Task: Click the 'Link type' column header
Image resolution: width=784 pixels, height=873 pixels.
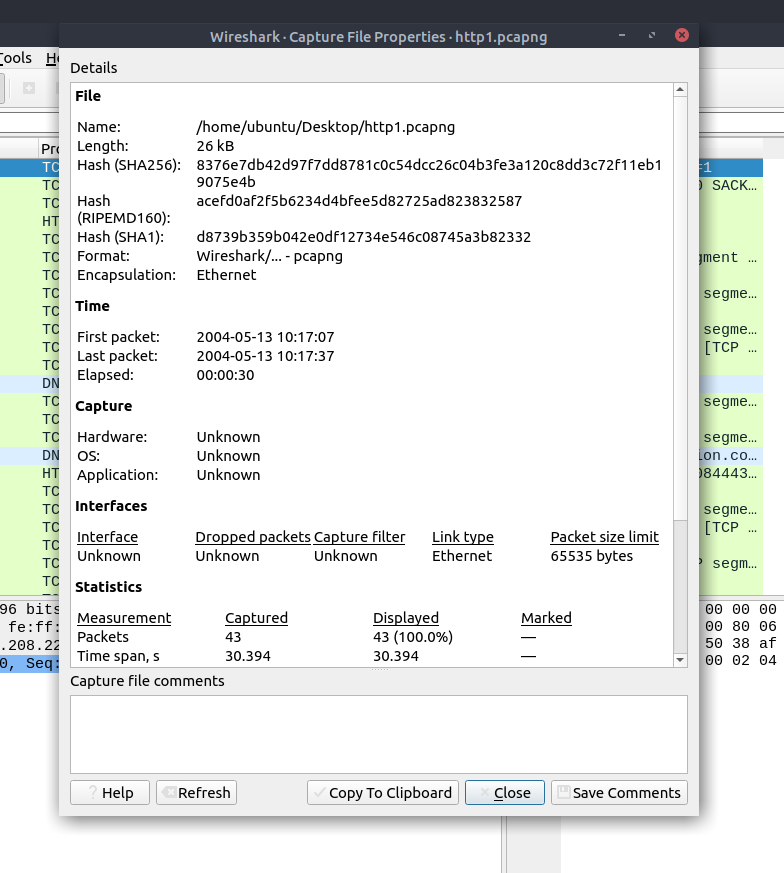Action: click(x=463, y=537)
